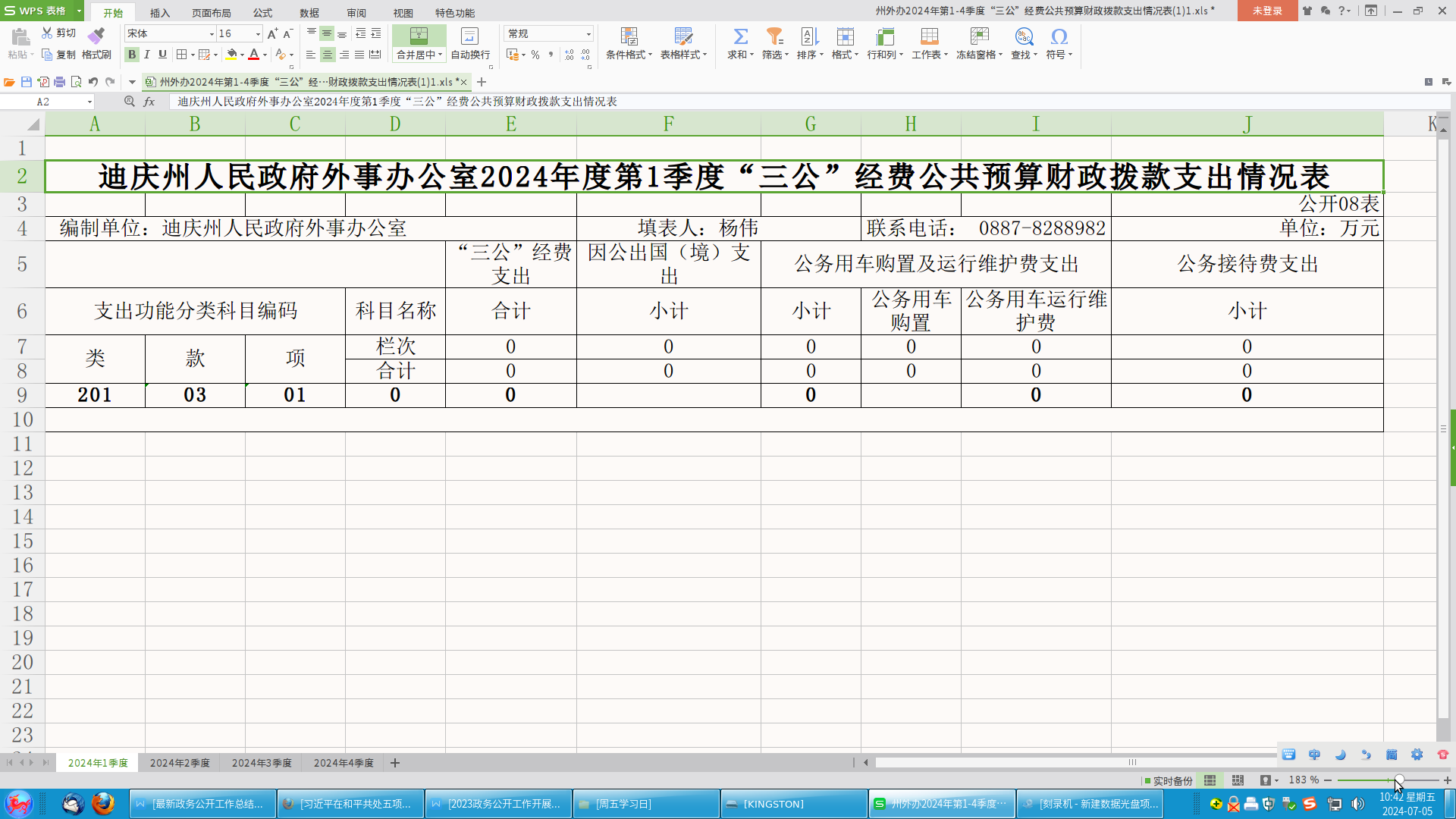Open the 2024年3季度 sheet tab
The width and height of the screenshot is (1456, 819).
point(261,763)
